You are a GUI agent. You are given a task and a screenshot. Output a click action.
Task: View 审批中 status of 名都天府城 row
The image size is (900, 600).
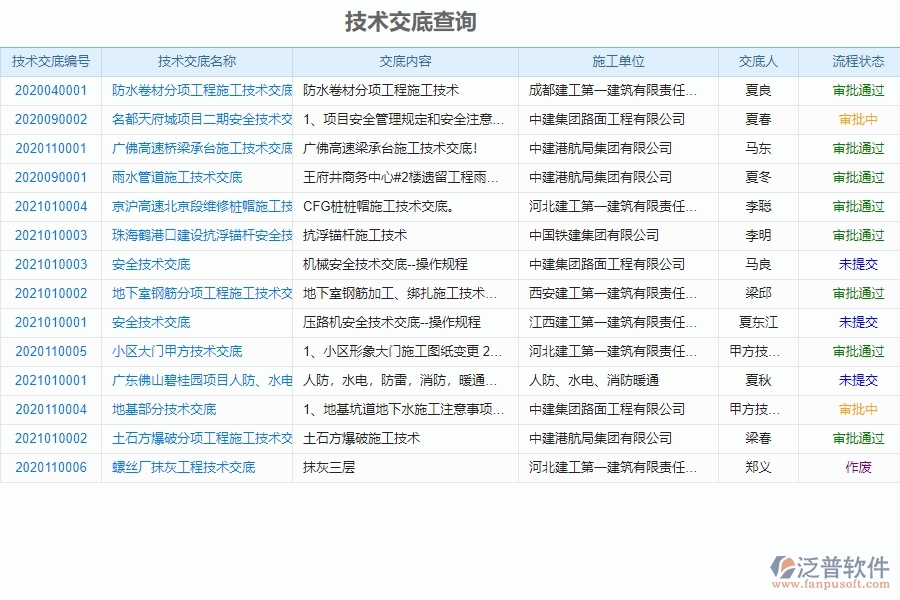click(857, 119)
